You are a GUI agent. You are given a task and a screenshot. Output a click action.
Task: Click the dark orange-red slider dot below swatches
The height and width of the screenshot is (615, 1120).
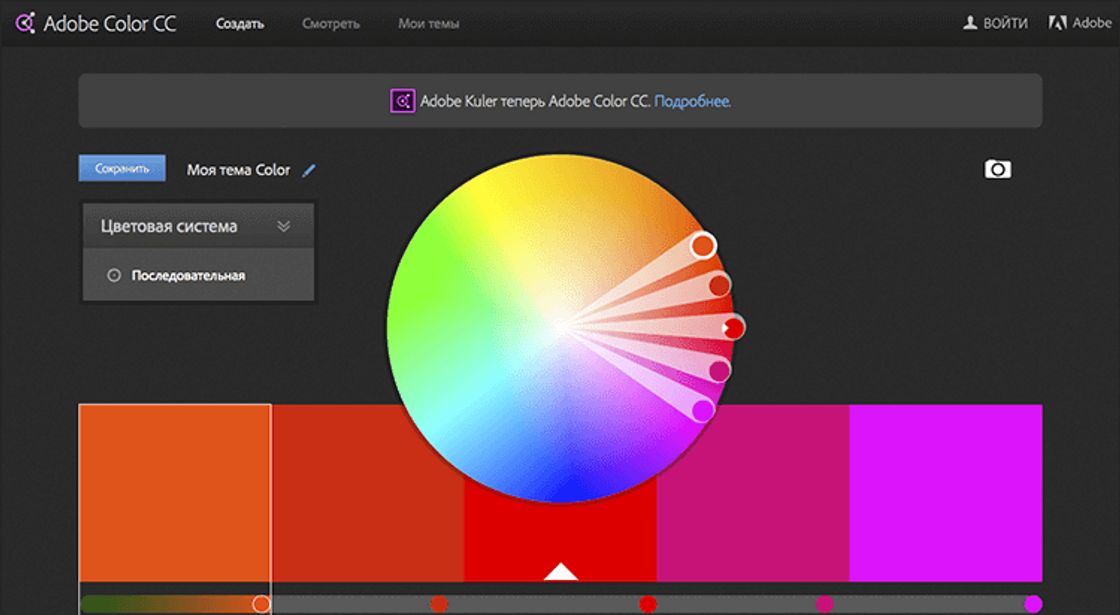(x=439, y=604)
